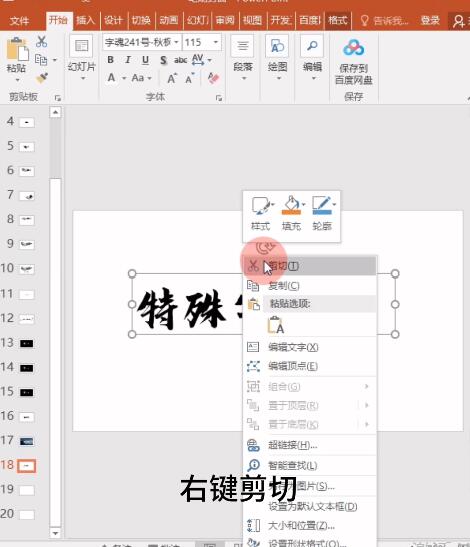Viewport: 470px width, 547px height.
Task: Select slide 20 thumbnail
Action: [x=27, y=515]
